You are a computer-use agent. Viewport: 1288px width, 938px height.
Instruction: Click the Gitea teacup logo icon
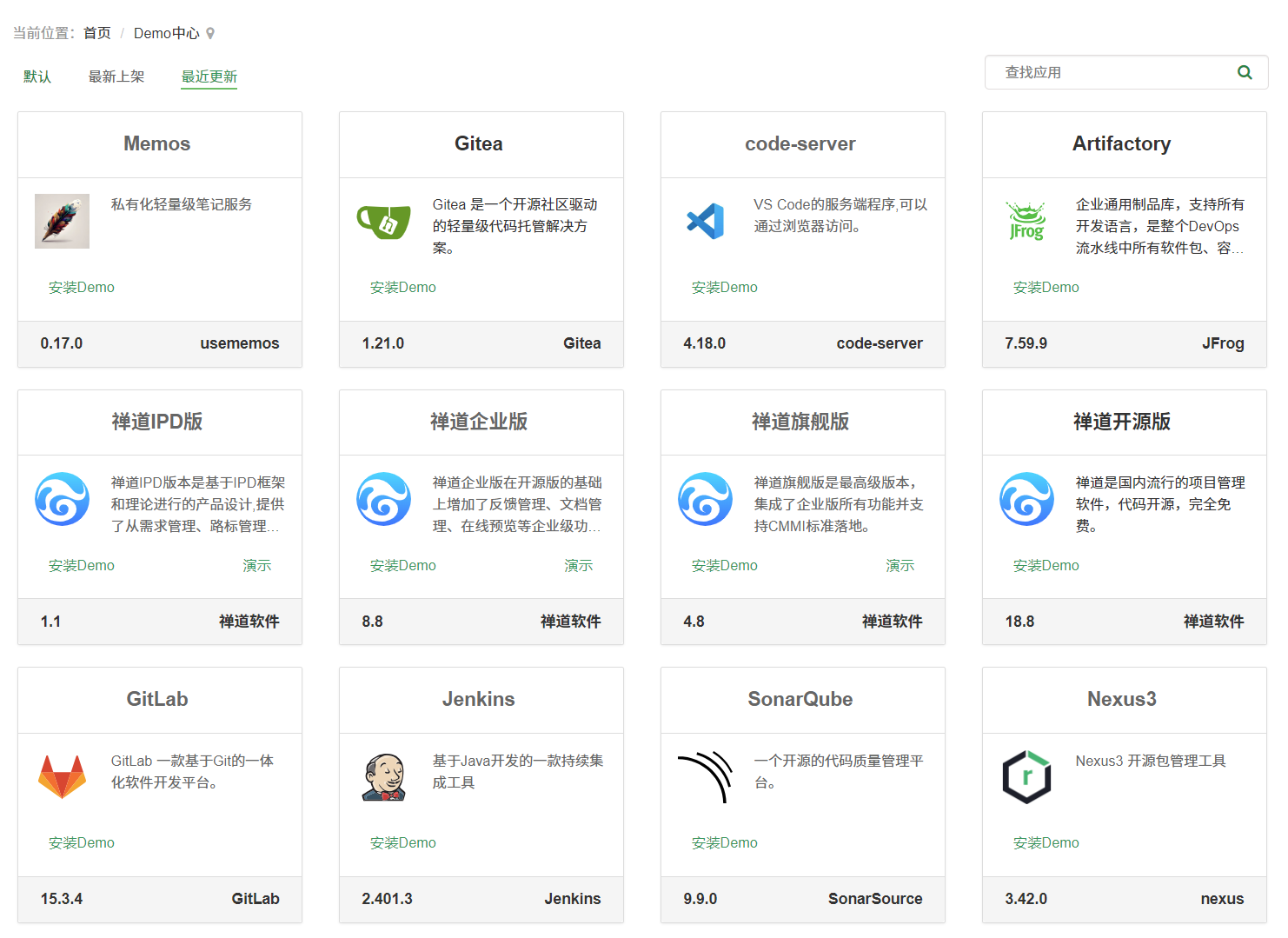point(383,222)
